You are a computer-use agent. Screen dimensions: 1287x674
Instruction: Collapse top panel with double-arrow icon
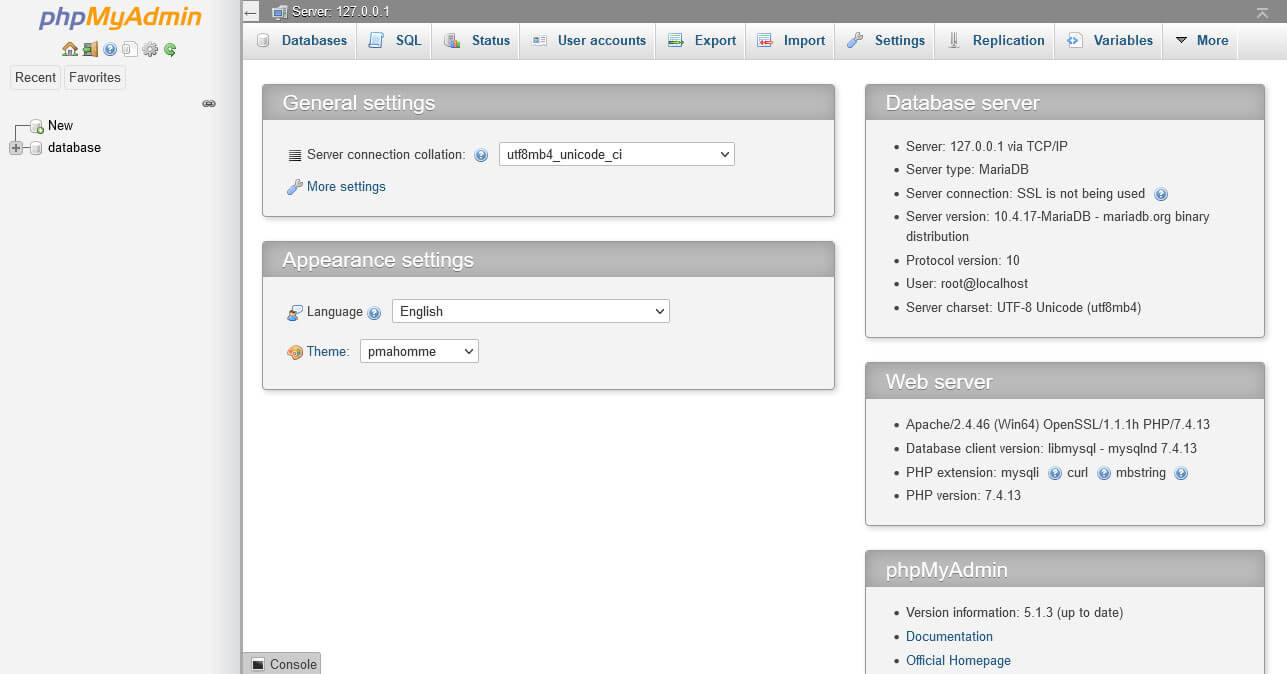pyautogui.click(x=1262, y=12)
